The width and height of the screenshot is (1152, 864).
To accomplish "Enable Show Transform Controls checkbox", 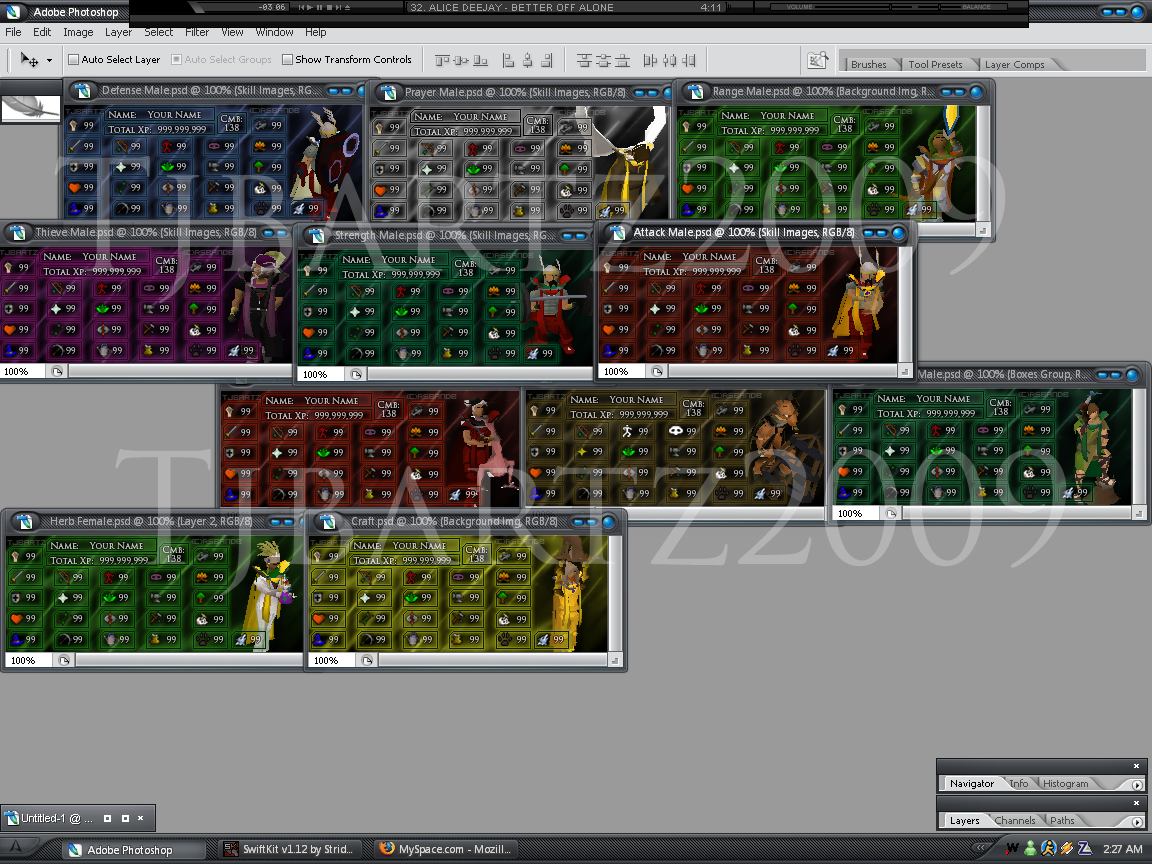I will [287, 60].
